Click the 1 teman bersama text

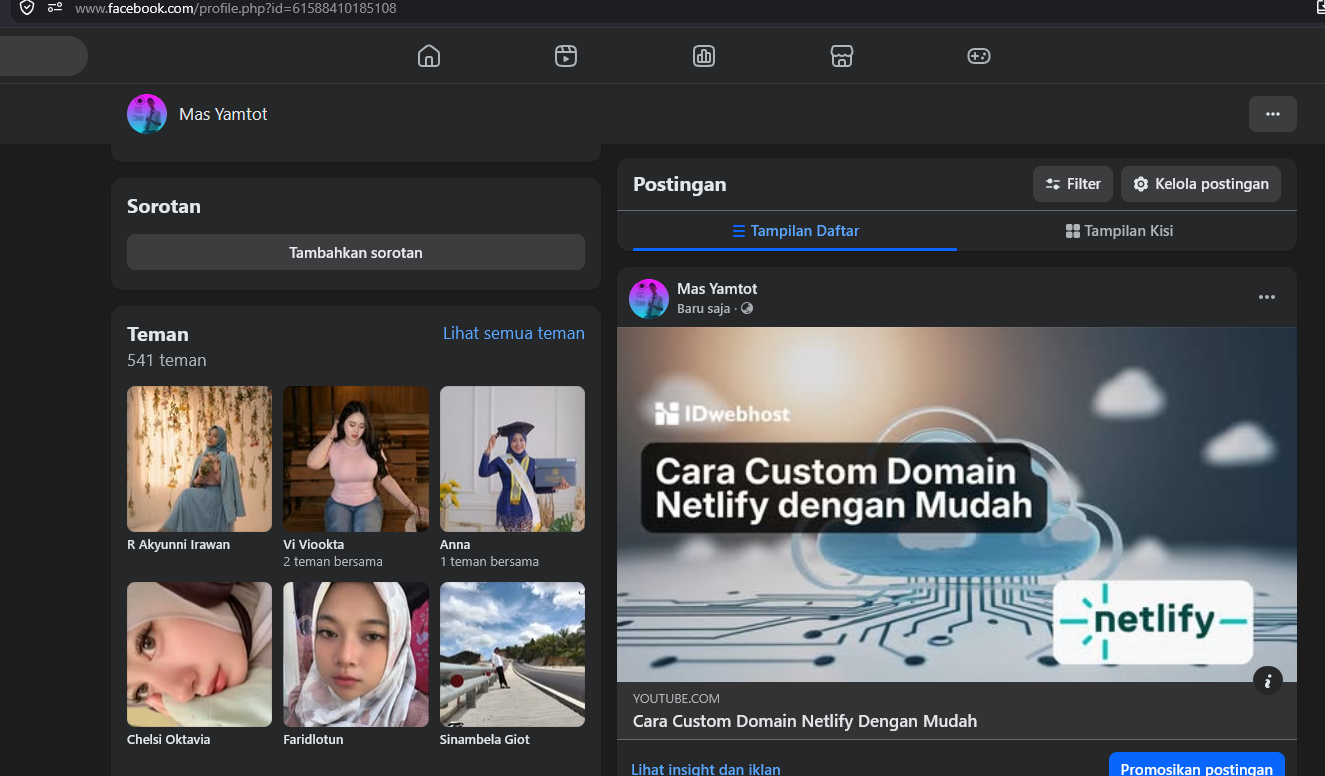pos(489,562)
